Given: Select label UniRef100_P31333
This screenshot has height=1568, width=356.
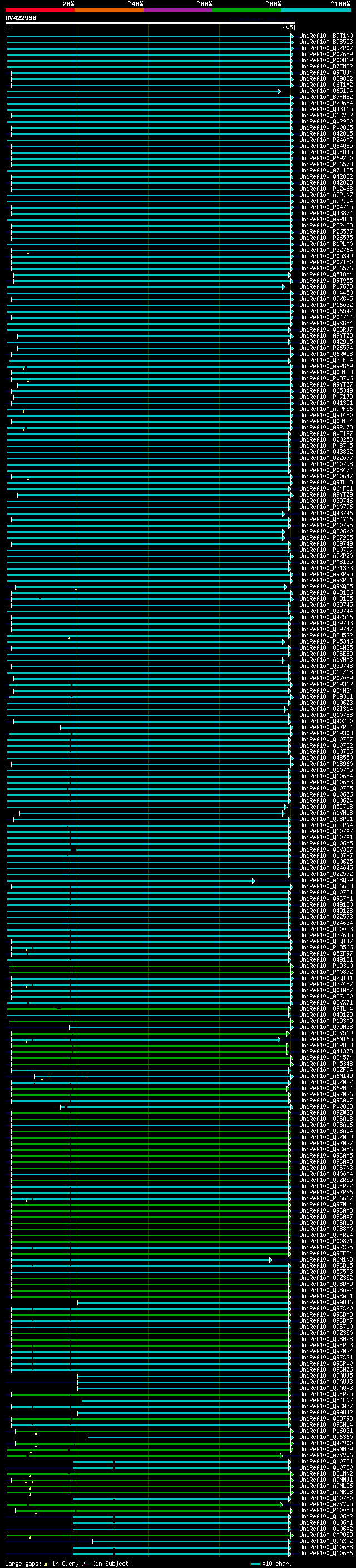Looking at the screenshot, I should 325,568.
